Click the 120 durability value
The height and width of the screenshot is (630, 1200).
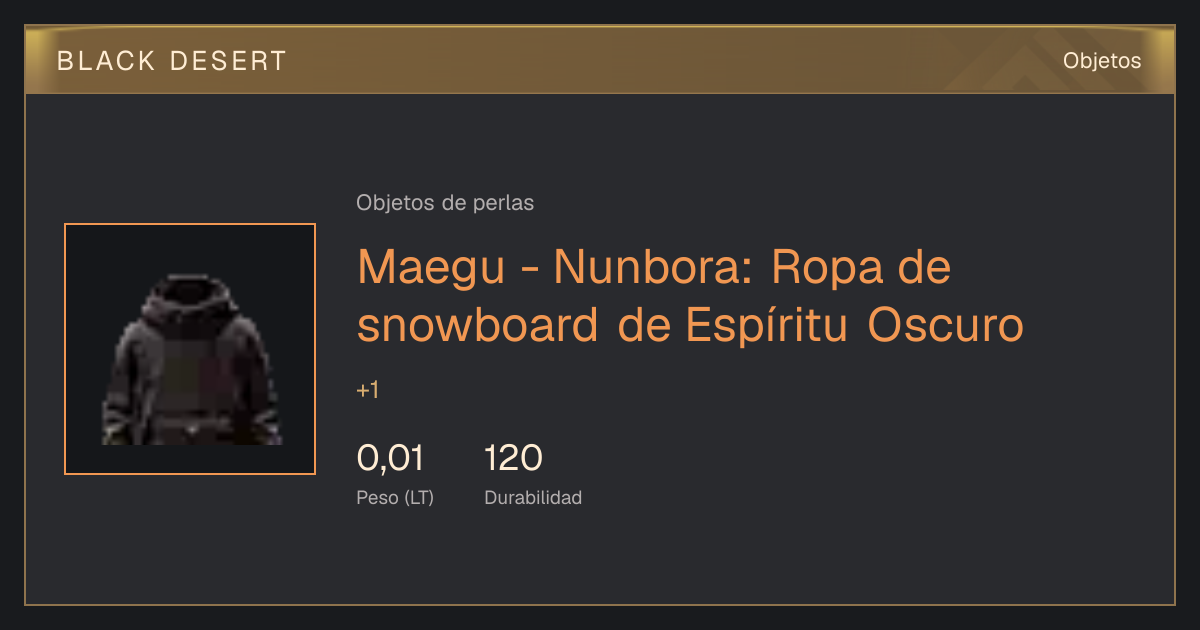[513, 459]
